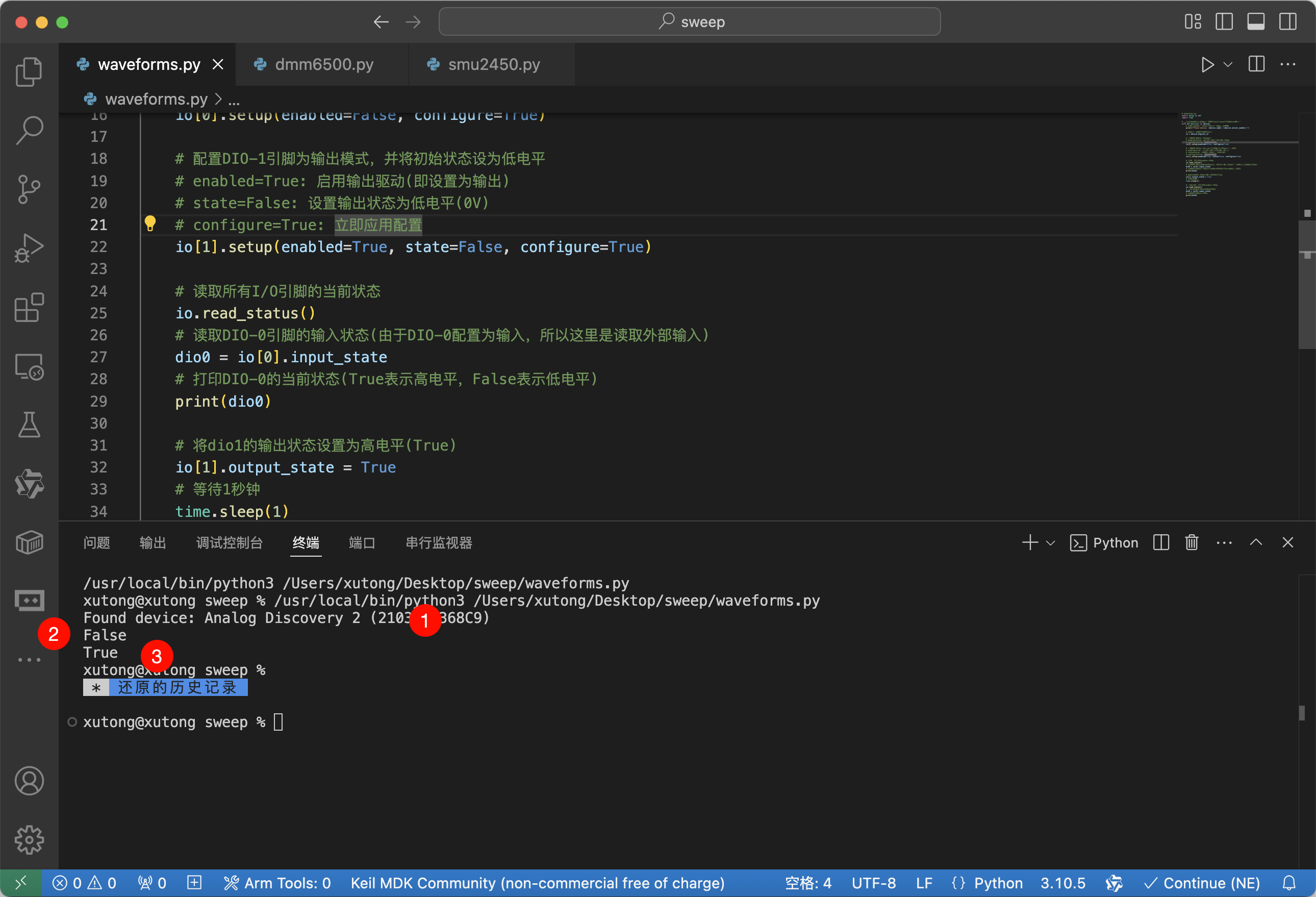Screen dimensions: 1316x897
Task: Run the Python file with play button
Action: (1207, 65)
